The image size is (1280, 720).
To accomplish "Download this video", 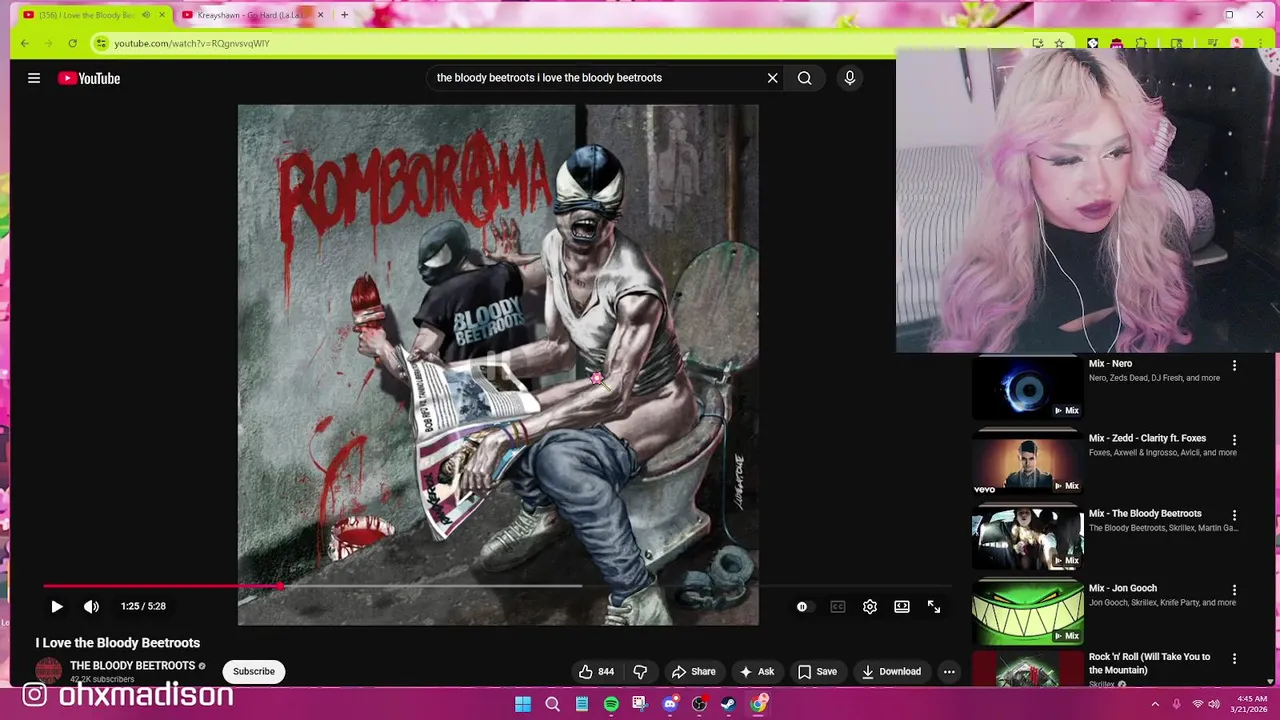I will [891, 671].
